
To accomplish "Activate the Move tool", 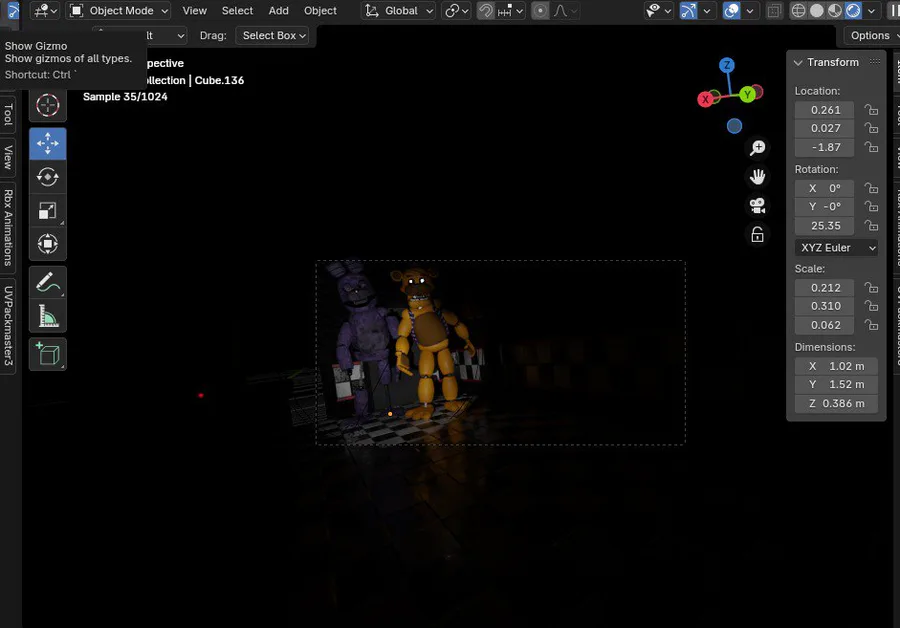I will [48, 143].
